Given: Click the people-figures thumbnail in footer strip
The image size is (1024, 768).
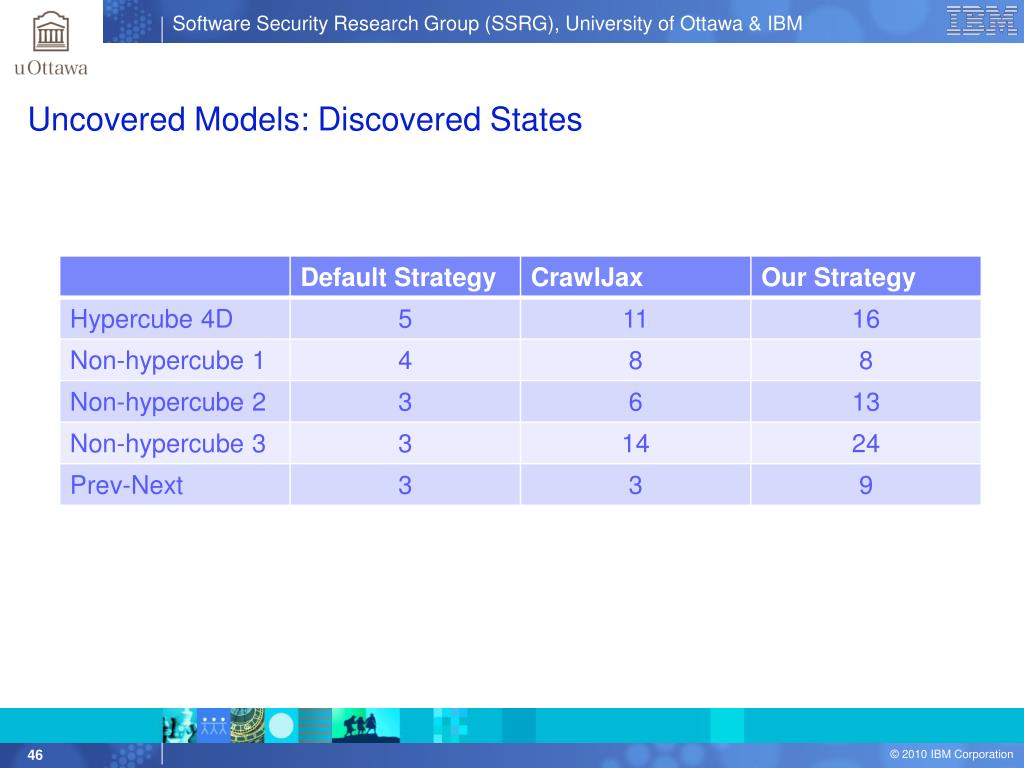Looking at the screenshot, I should pyautogui.click(x=214, y=726).
